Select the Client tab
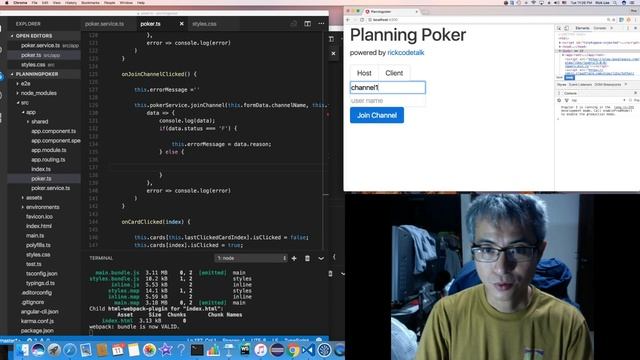Image resolution: width=640 pixels, height=360 pixels. pos(394,73)
